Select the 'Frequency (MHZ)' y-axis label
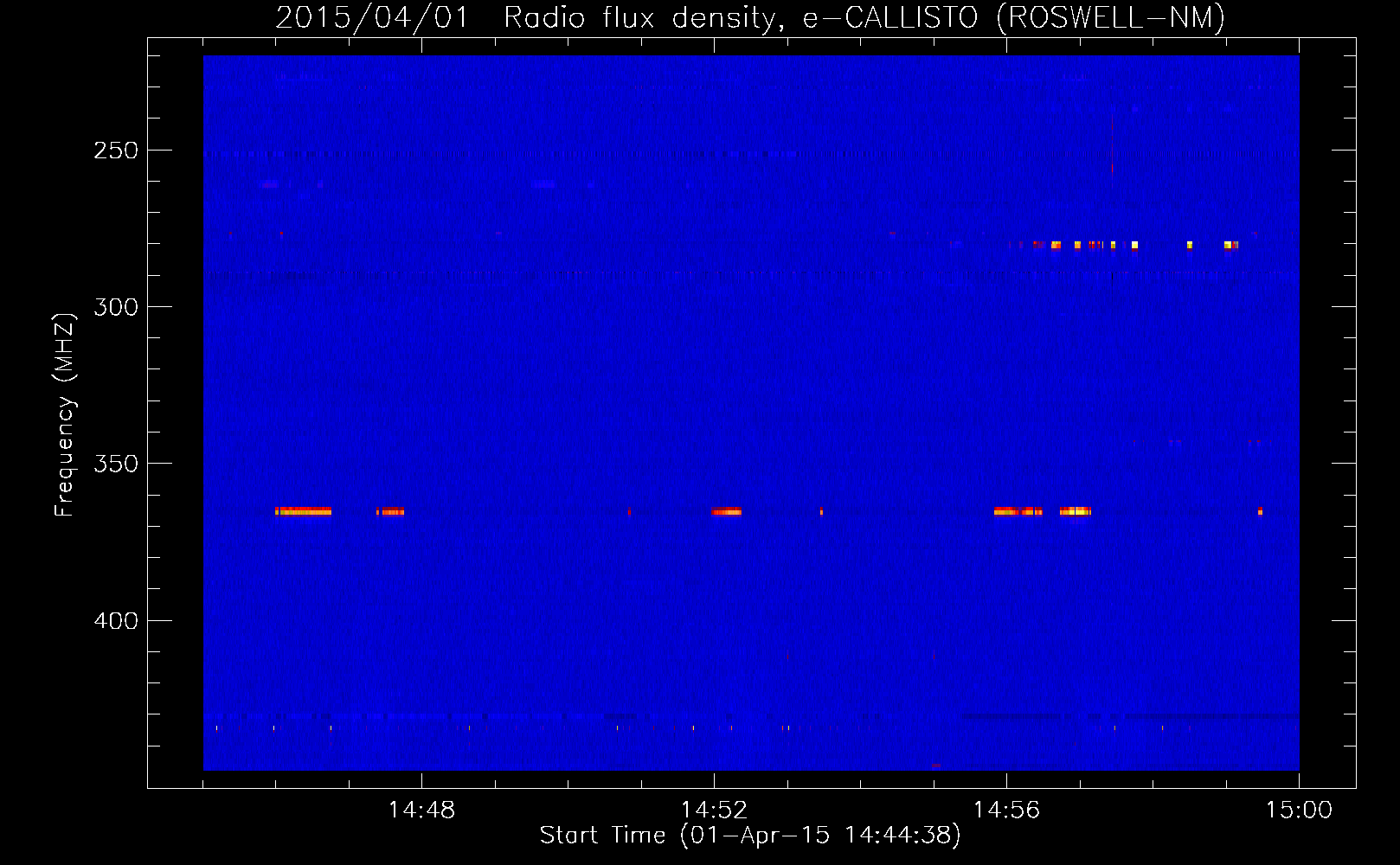 [64, 415]
